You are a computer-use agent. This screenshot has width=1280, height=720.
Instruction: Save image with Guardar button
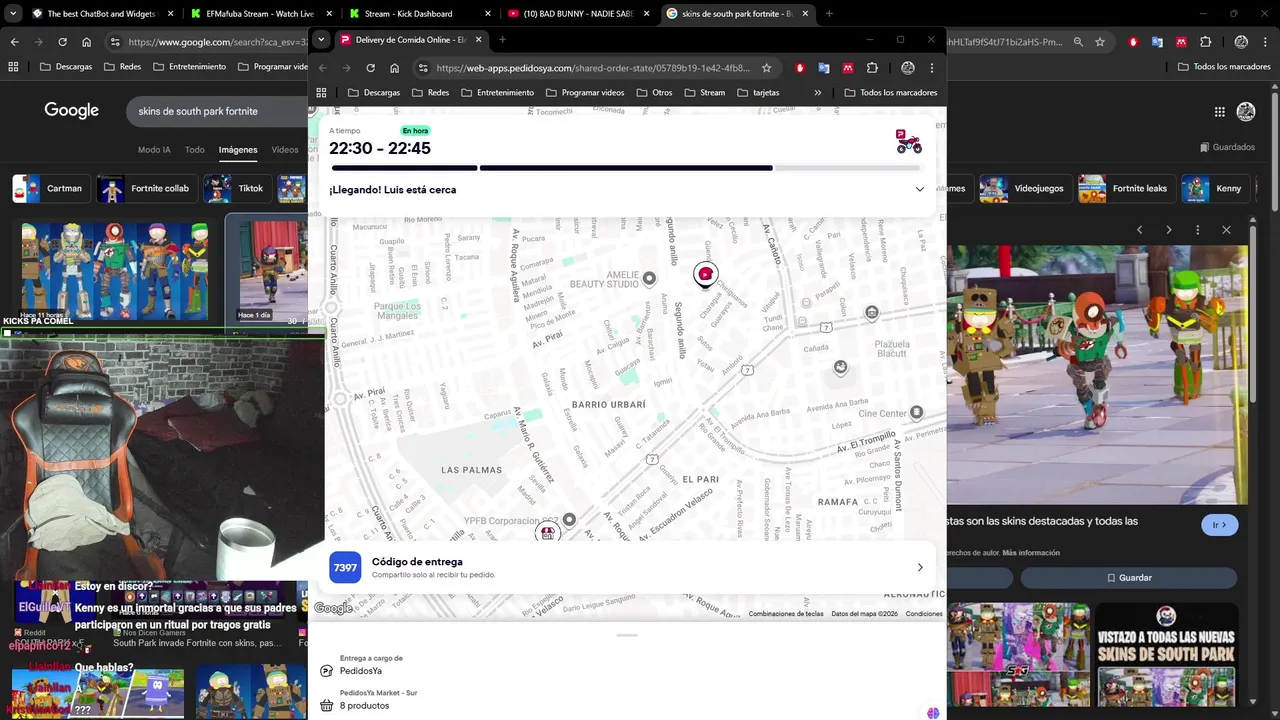pos(1129,578)
